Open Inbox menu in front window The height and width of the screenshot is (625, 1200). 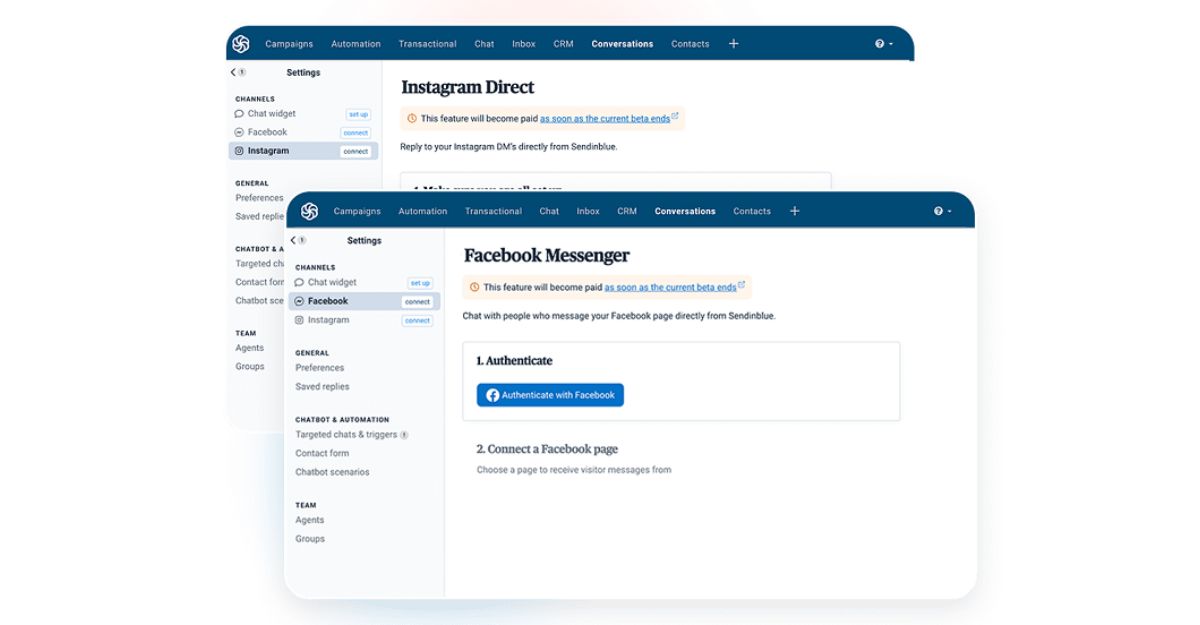tap(588, 211)
